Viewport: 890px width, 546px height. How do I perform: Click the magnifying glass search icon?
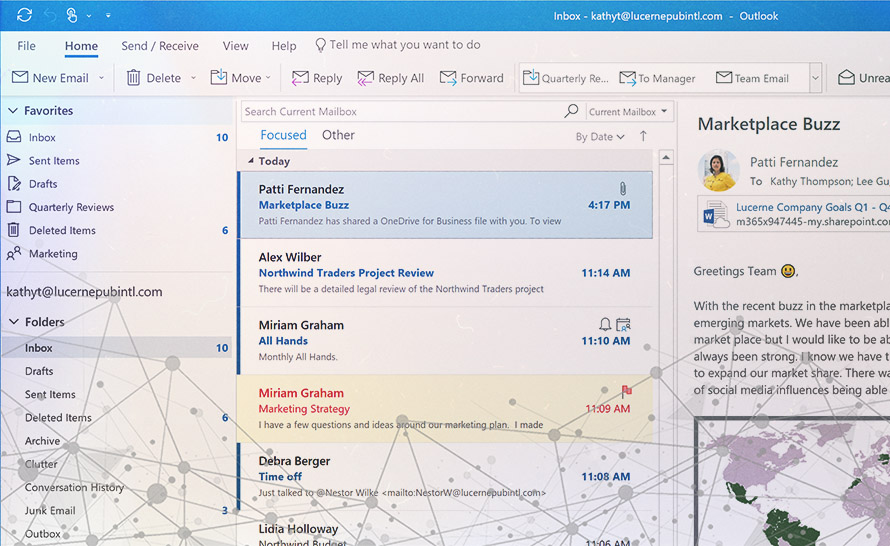pos(571,111)
